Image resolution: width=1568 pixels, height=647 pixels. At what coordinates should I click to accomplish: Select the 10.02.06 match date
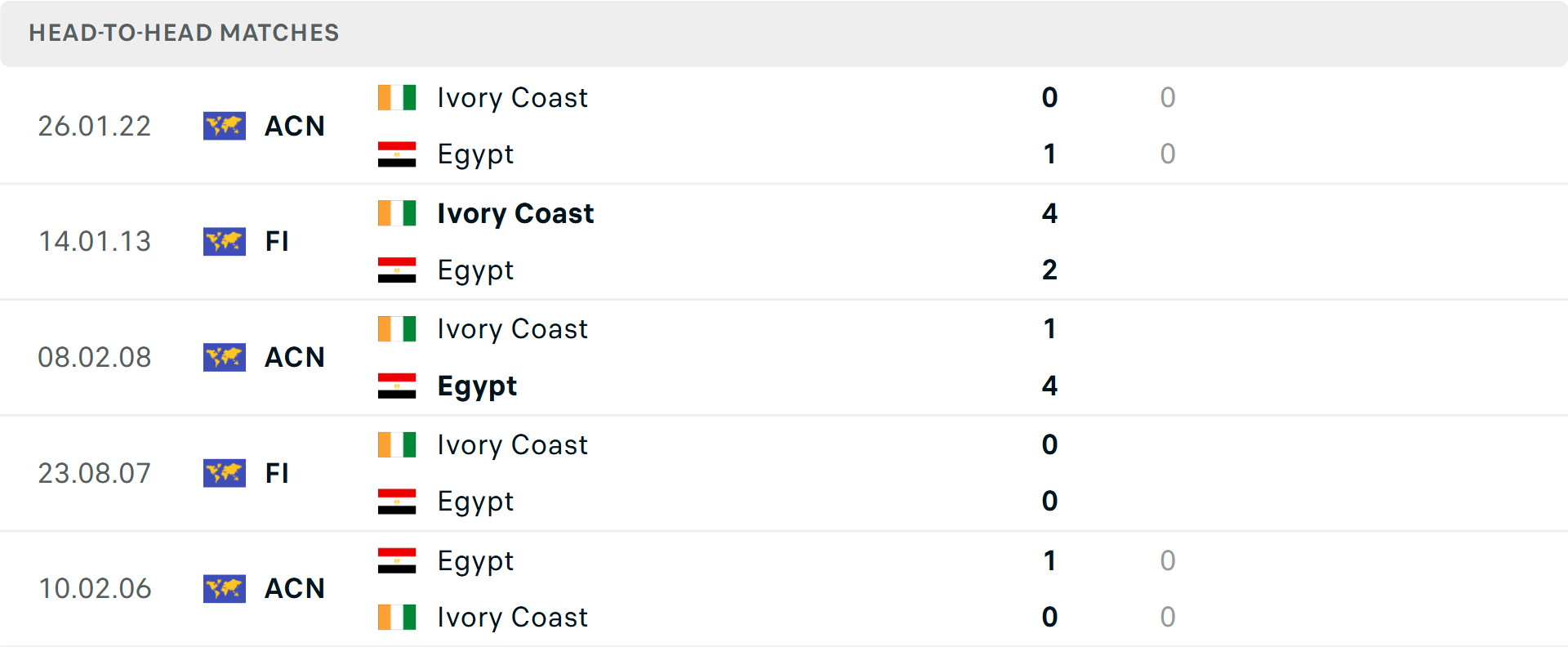pyautogui.click(x=95, y=588)
